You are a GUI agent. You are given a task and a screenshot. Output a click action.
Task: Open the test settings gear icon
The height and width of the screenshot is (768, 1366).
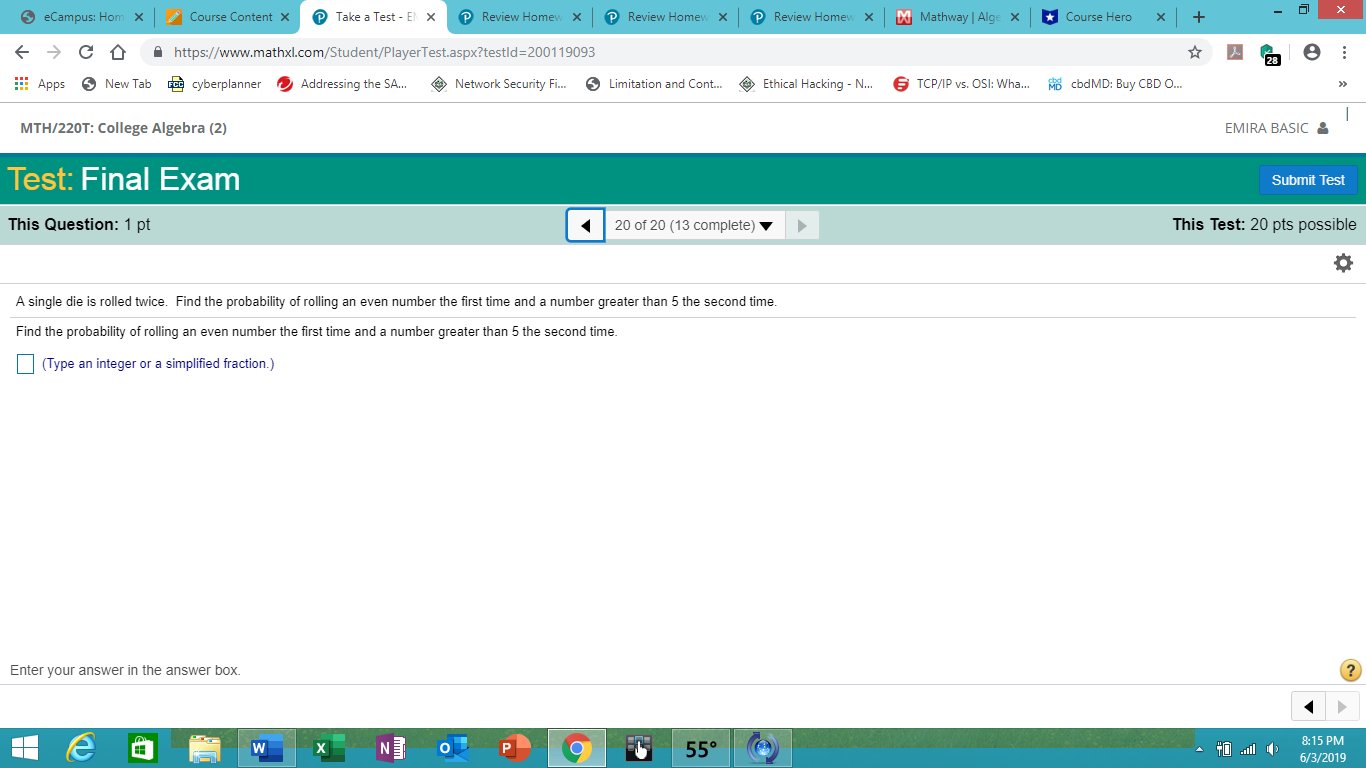click(1343, 262)
